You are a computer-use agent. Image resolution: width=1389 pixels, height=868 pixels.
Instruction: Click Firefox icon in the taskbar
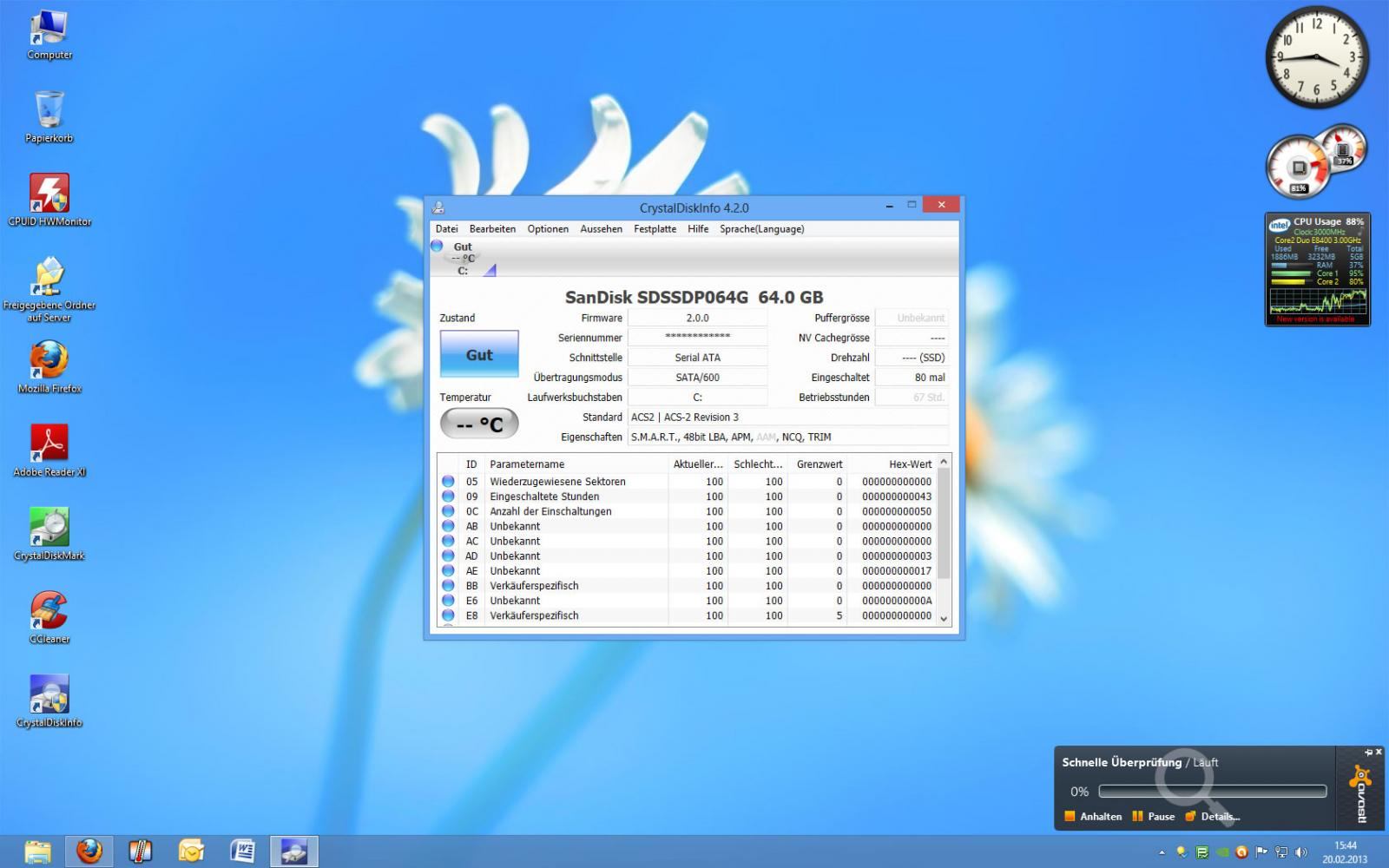click(x=89, y=852)
